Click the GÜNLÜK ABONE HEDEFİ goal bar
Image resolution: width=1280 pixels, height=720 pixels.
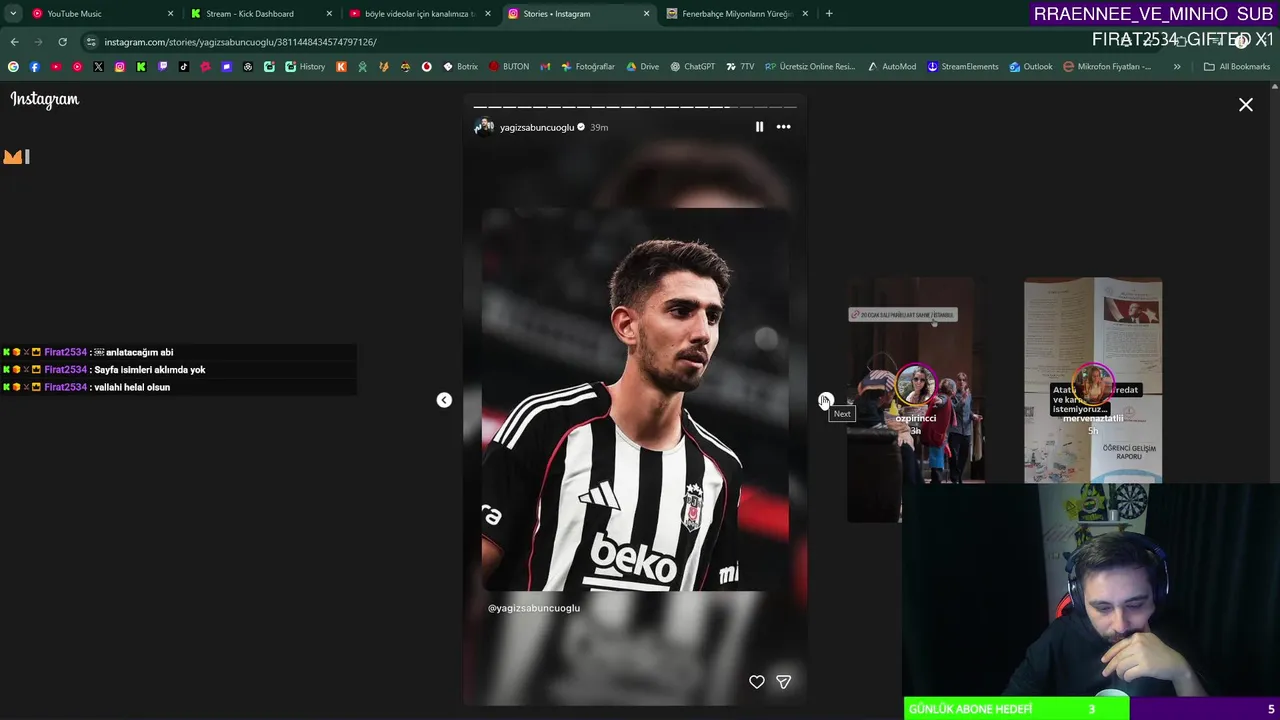tap(1091, 709)
